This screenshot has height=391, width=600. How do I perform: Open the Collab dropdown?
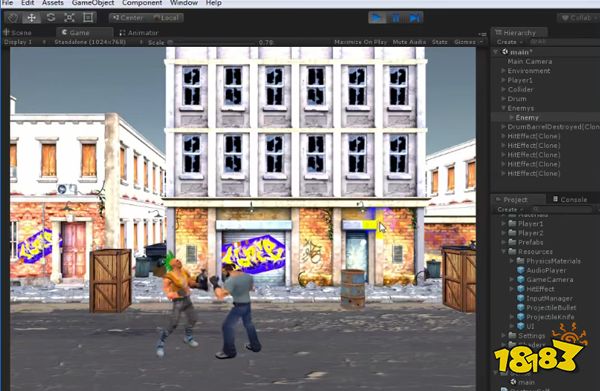(578, 18)
